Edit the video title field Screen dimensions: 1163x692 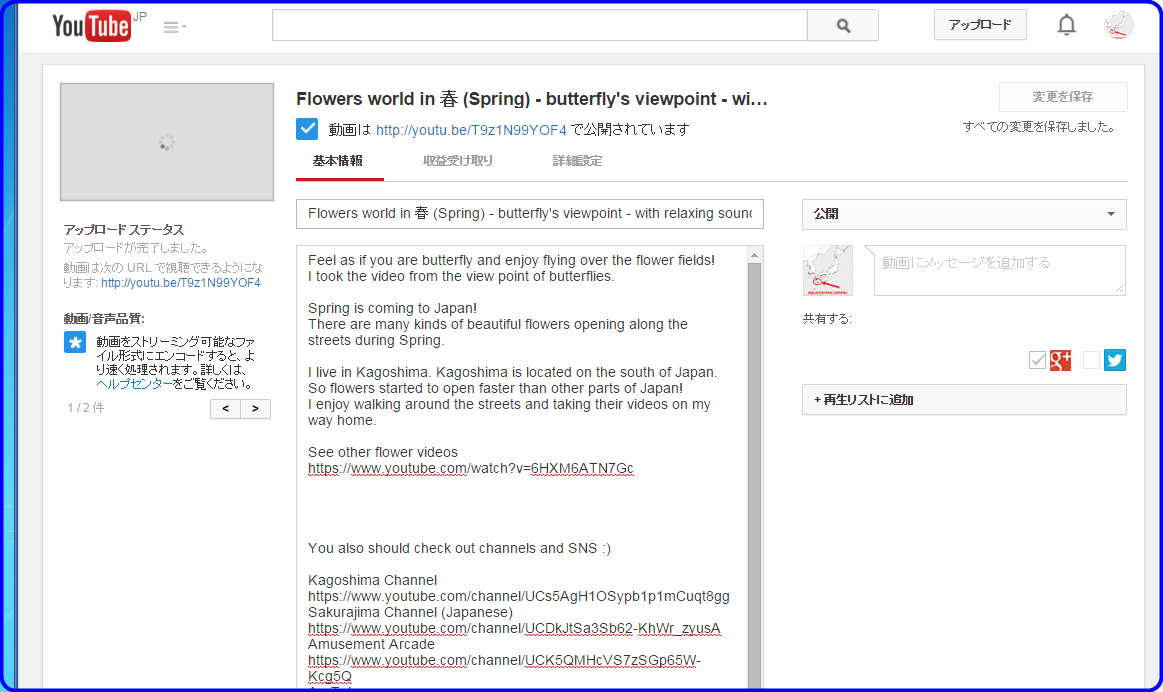click(530, 214)
